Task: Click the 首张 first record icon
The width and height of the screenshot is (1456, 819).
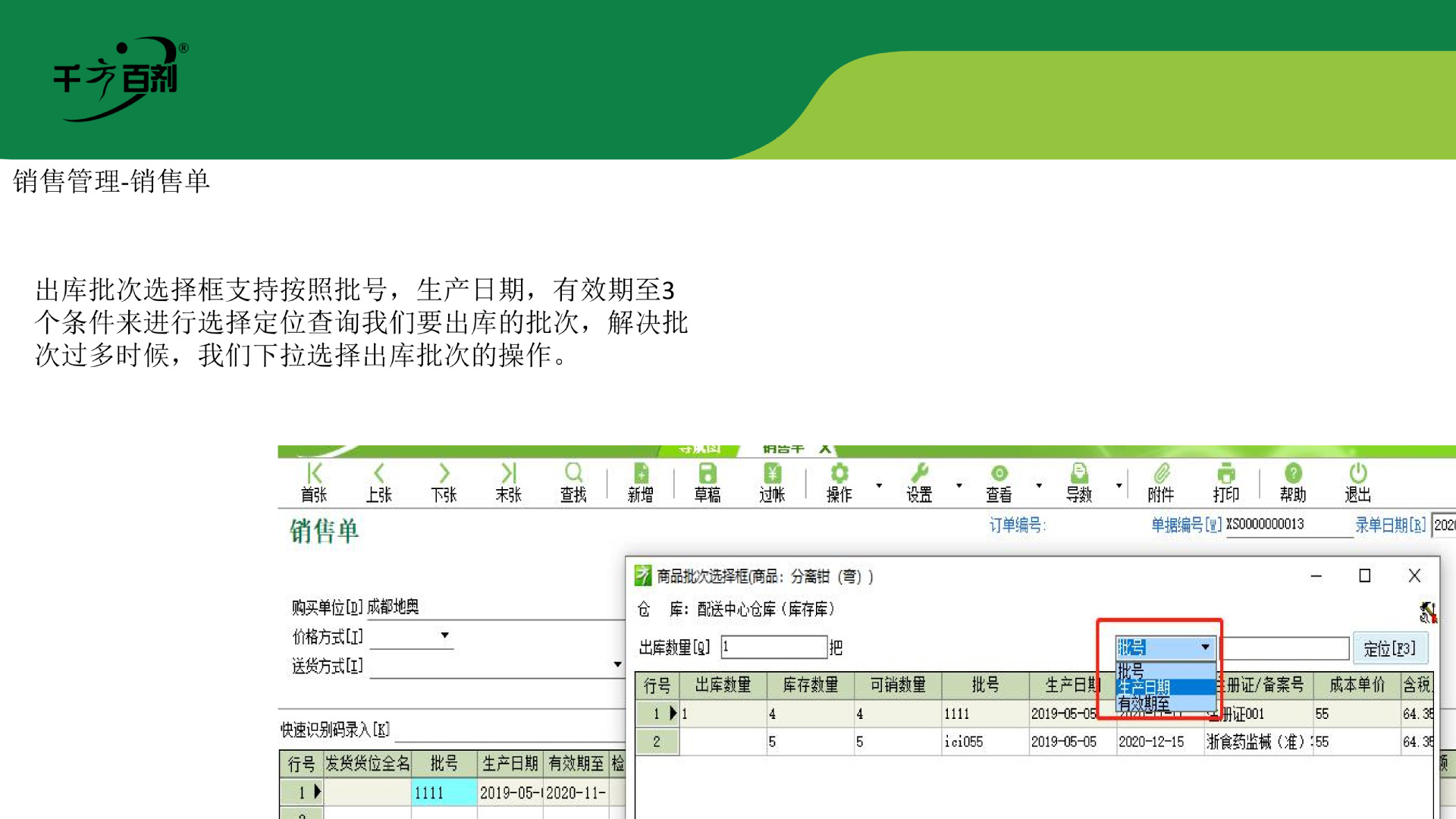Action: coord(314,482)
